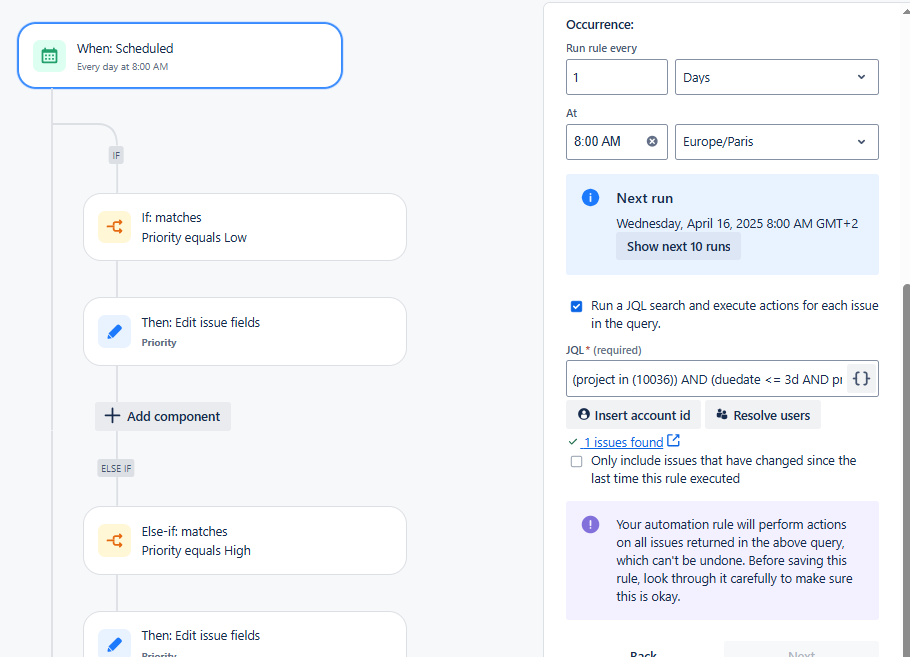Screen dimensions: 910x657
Task: Enable only include changed issues checkbox
Action: click(576, 461)
